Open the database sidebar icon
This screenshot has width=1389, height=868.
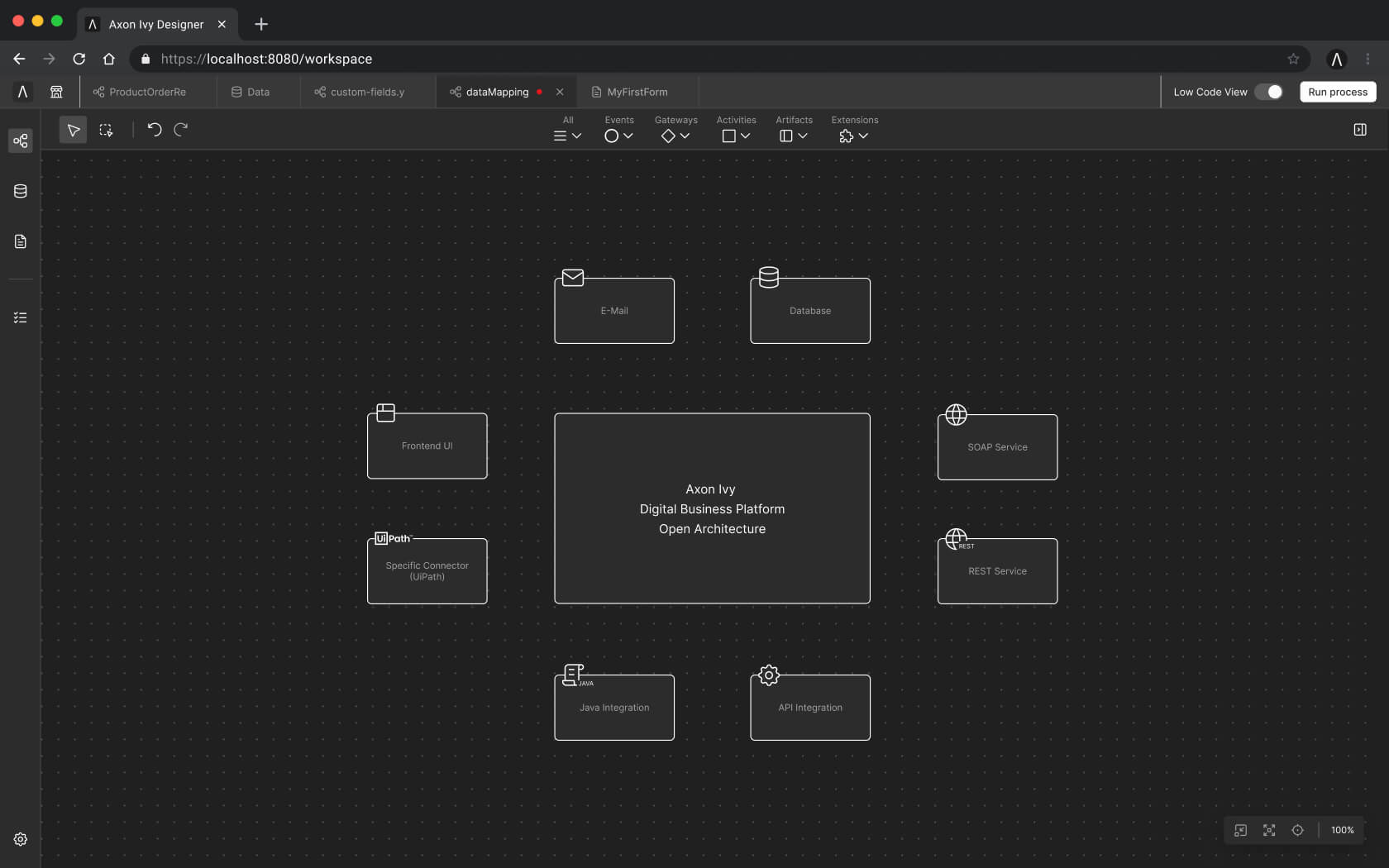point(21,191)
